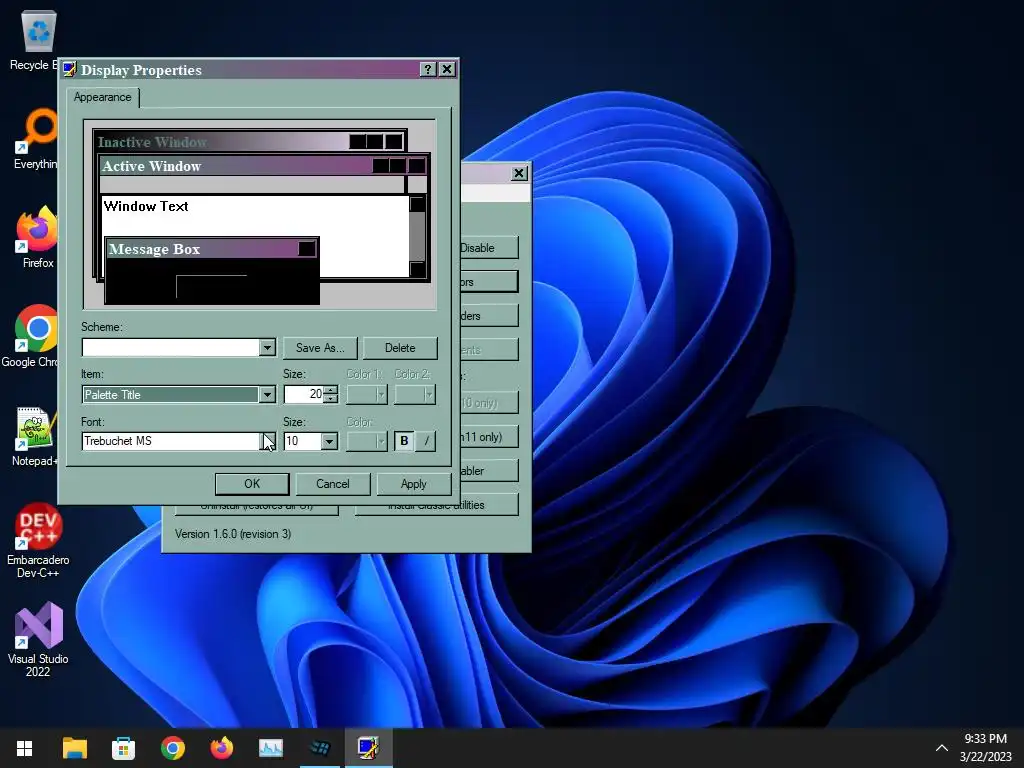Open the Recycle Bin desktop icon

(37, 40)
